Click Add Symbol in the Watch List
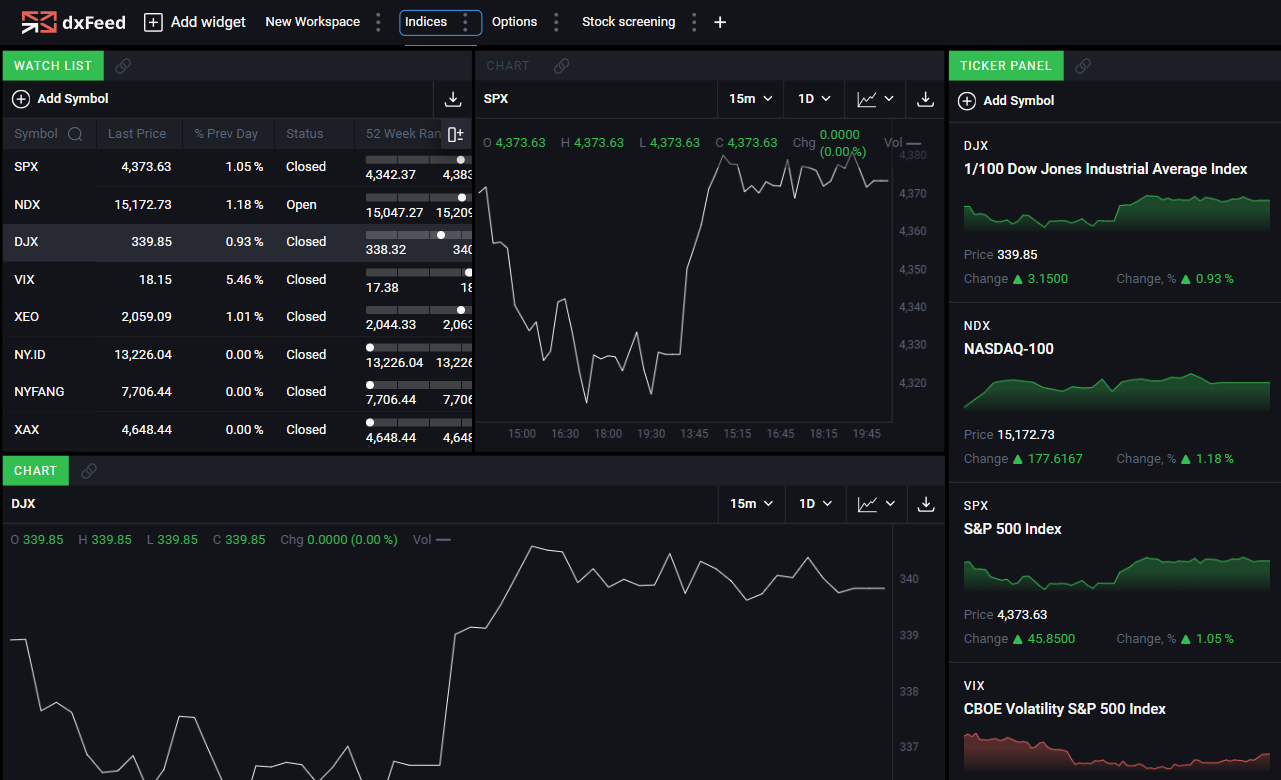Viewport: 1281px width, 780px height. [x=62, y=99]
